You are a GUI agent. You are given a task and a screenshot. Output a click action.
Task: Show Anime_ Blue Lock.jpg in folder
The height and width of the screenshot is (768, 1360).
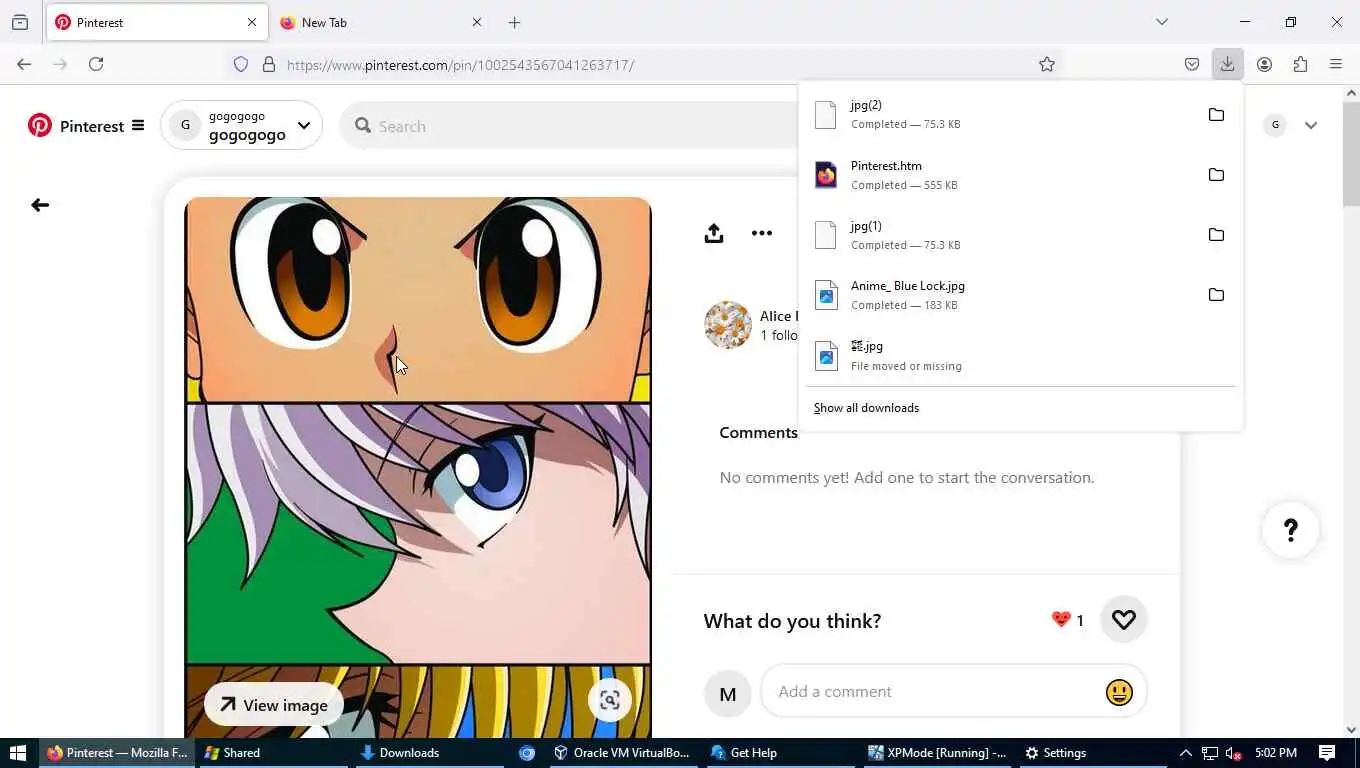(1216, 295)
